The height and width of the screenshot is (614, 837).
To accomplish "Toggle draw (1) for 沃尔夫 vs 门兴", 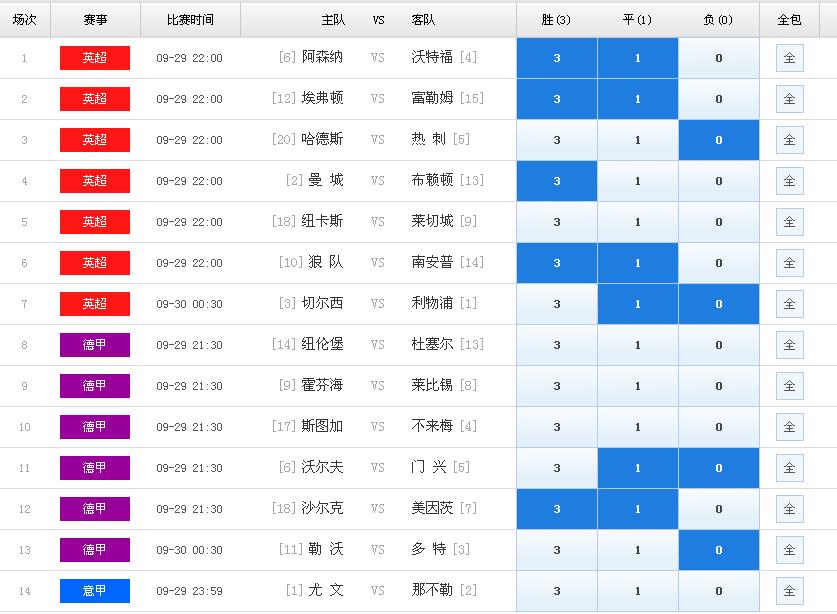I will 638,468.
